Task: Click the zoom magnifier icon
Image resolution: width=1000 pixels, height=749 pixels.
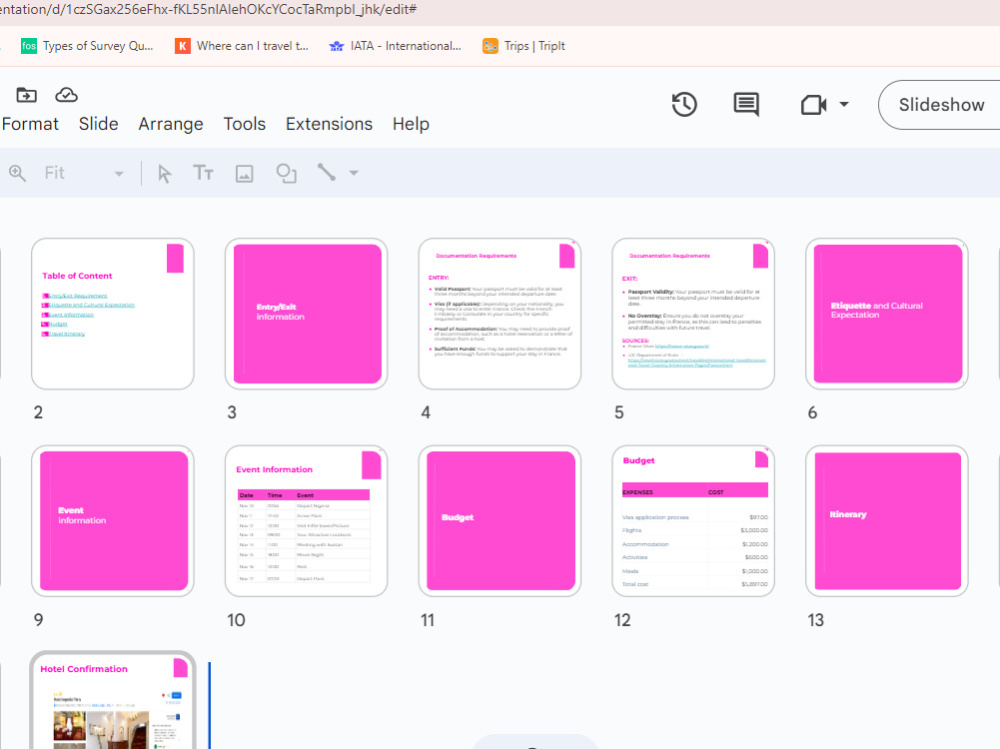Action: pyautogui.click(x=17, y=173)
